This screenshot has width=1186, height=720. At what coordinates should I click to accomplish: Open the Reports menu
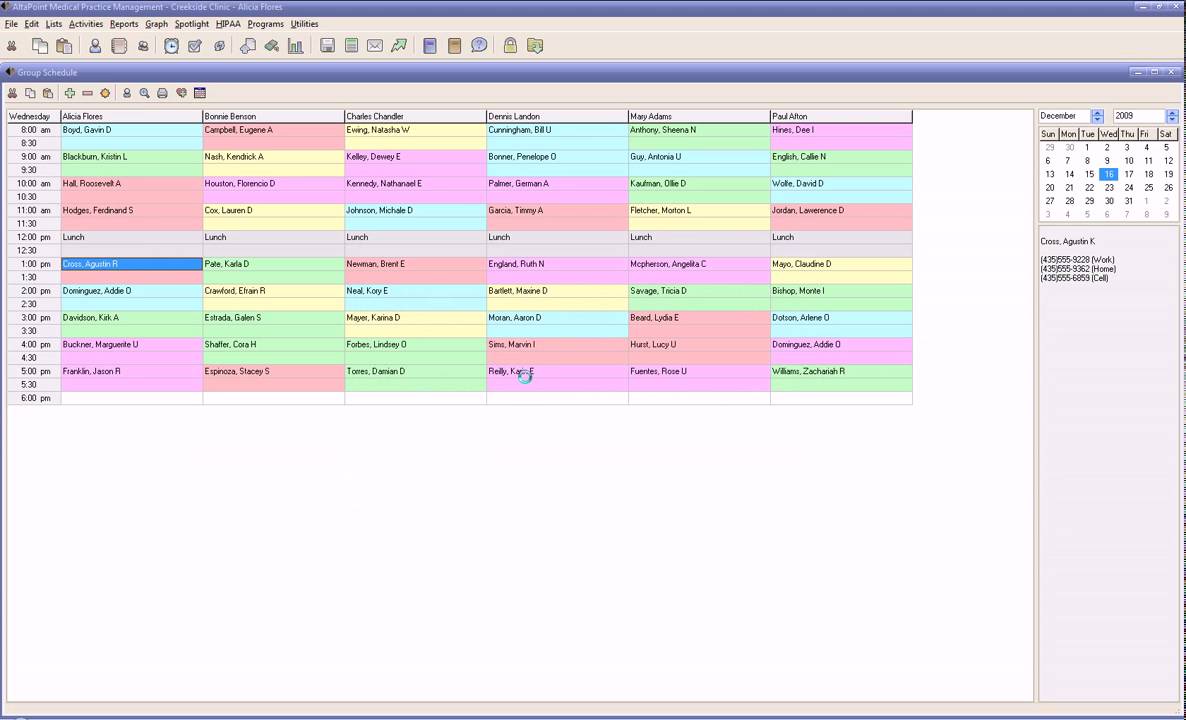point(124,24)
